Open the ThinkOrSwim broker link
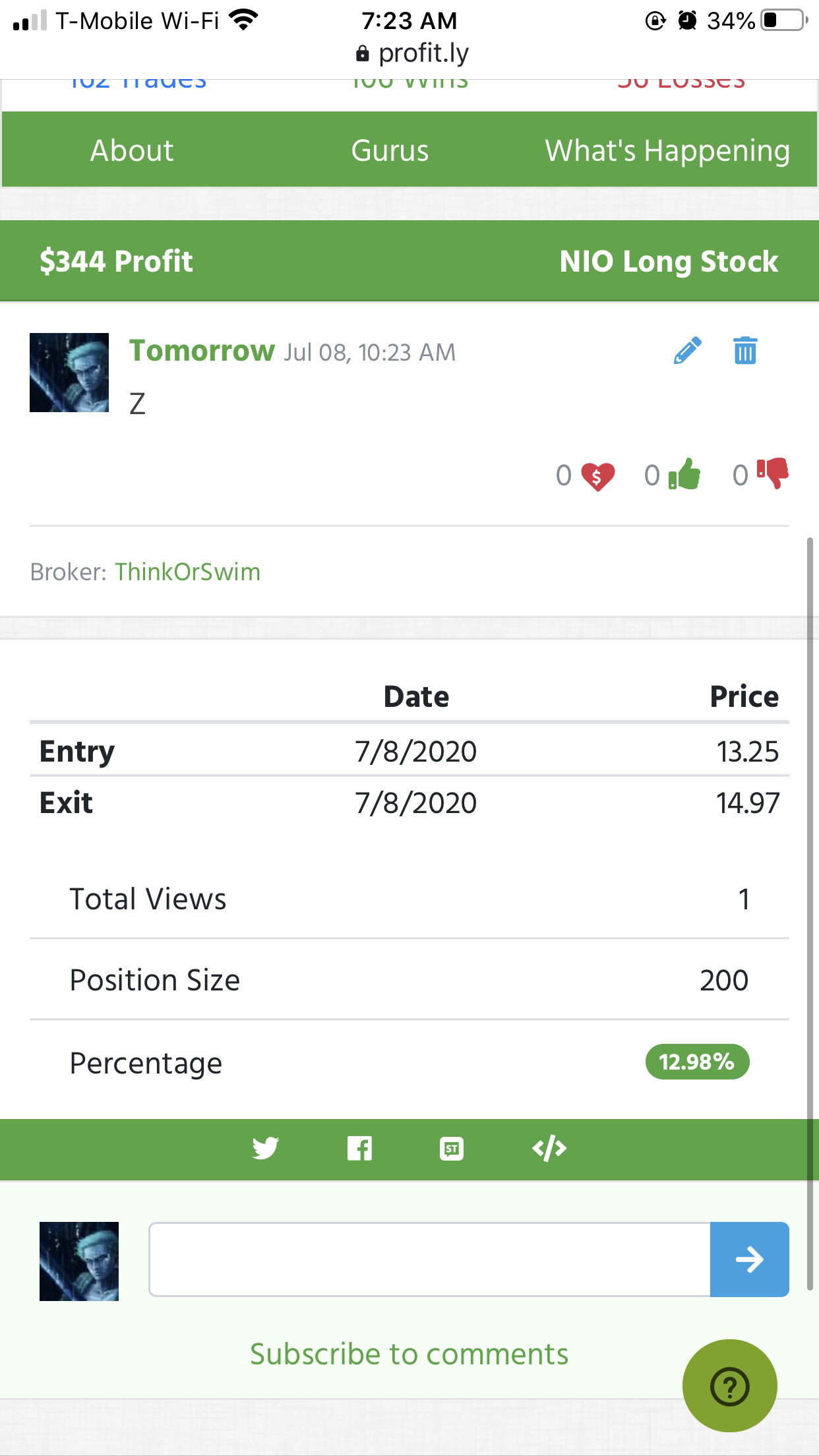This screenshot has height=1456, width=819. [x=188, y=572]
